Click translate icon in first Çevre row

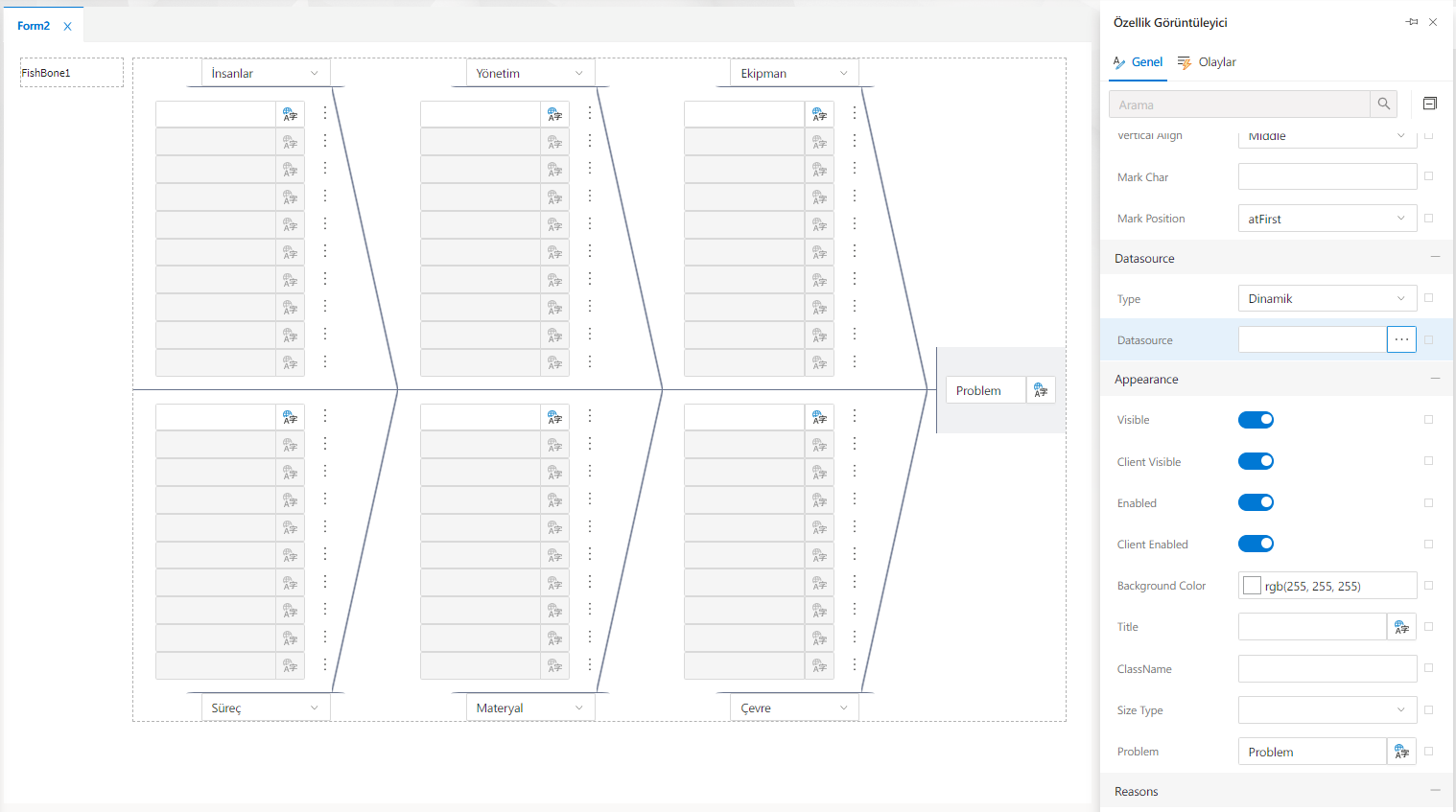819,417
